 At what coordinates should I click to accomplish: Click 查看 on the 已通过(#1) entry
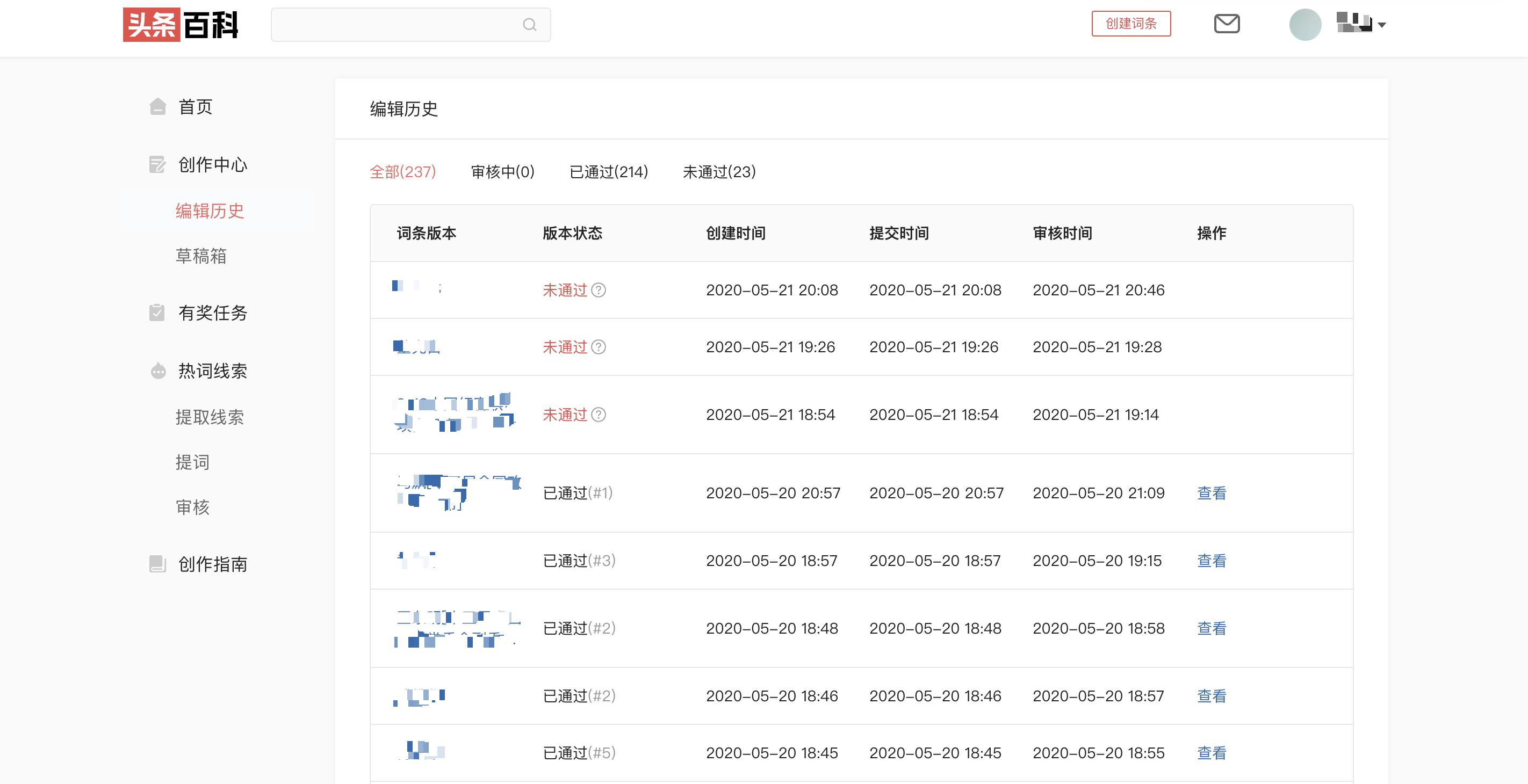pos(1212,493)
